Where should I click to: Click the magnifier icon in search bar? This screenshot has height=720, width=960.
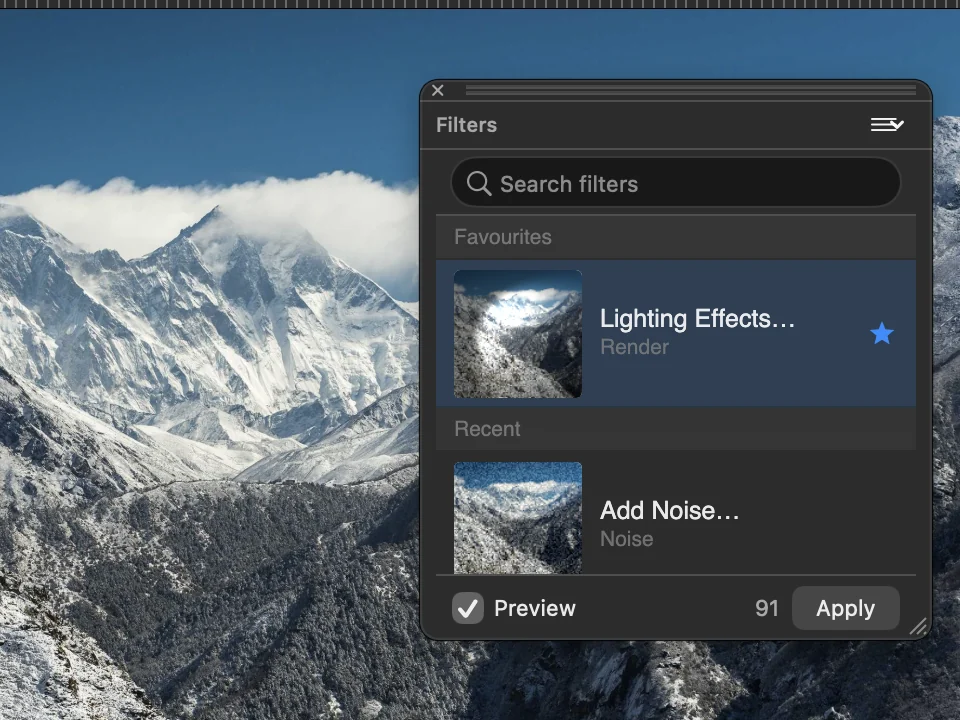[x=479, y=183]
